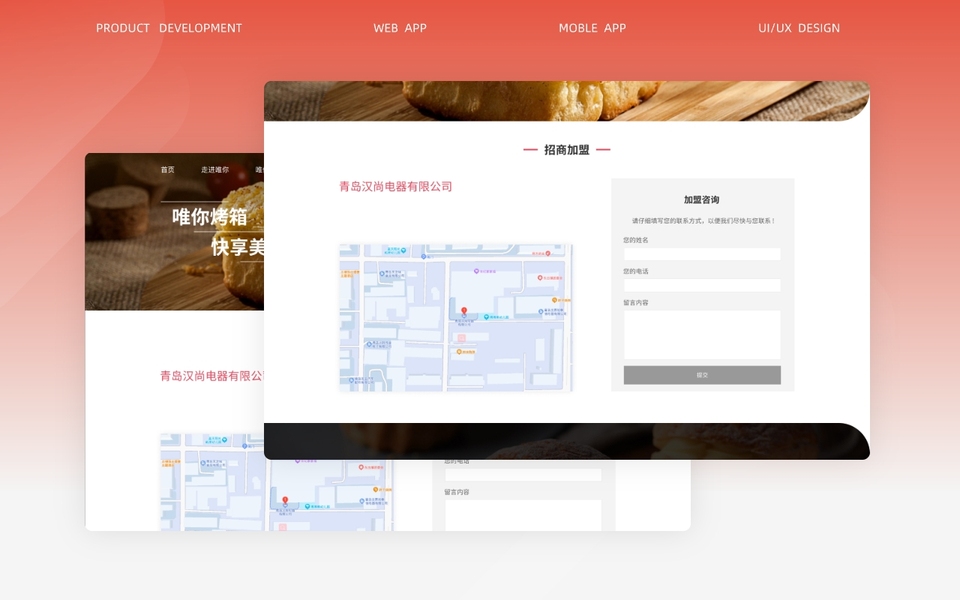Choose the UI/UX DESIGN header item

tap(799, 28)
